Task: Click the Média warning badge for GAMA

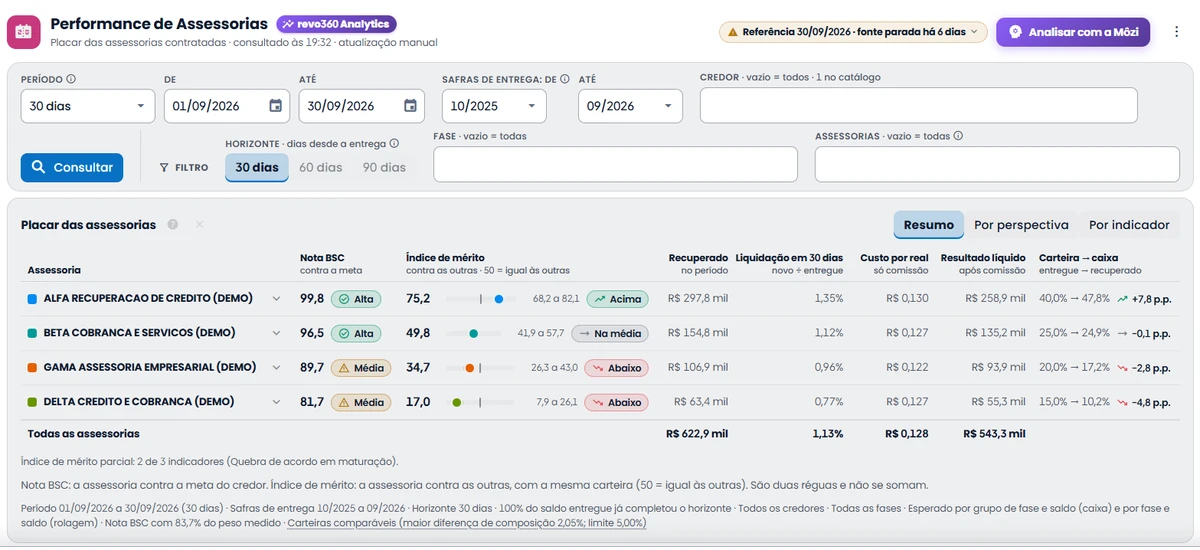Action: point(360,367)
